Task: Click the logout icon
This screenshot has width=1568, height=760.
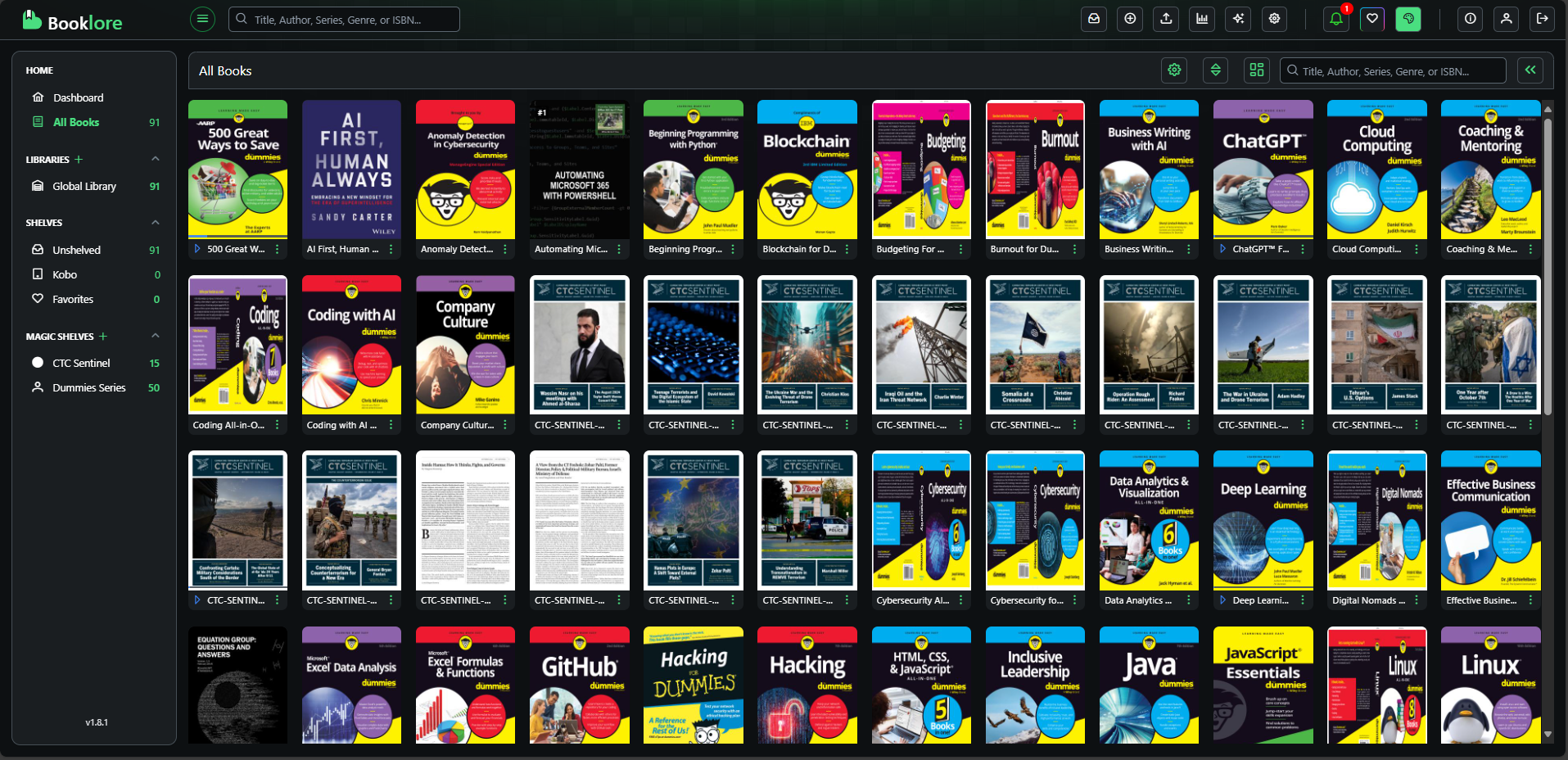Action: click(1542, 19)
